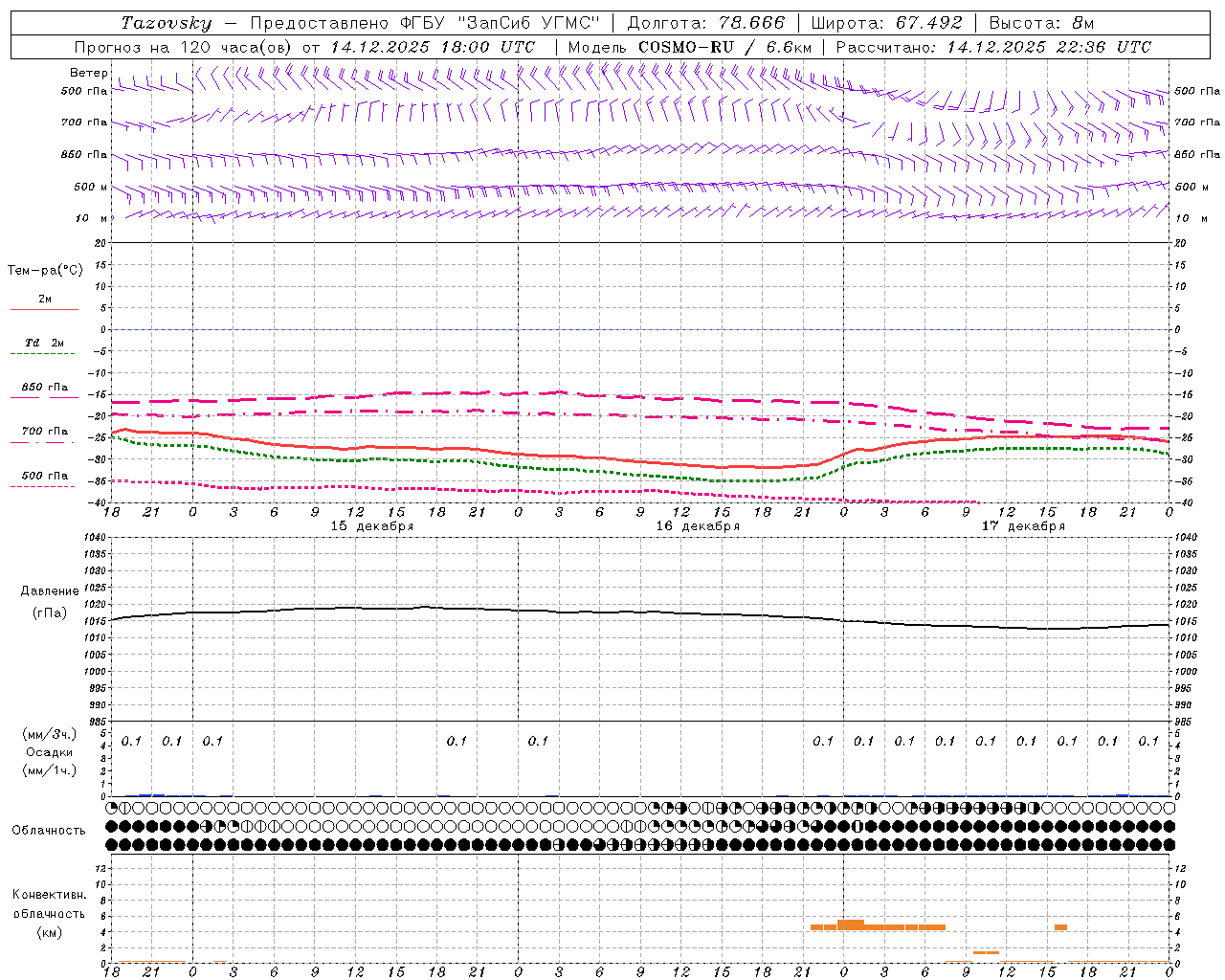This screenshot has width=1225, height=980.
Task: Select the '2м' temperature legend entry
Action: pos(45,299)
